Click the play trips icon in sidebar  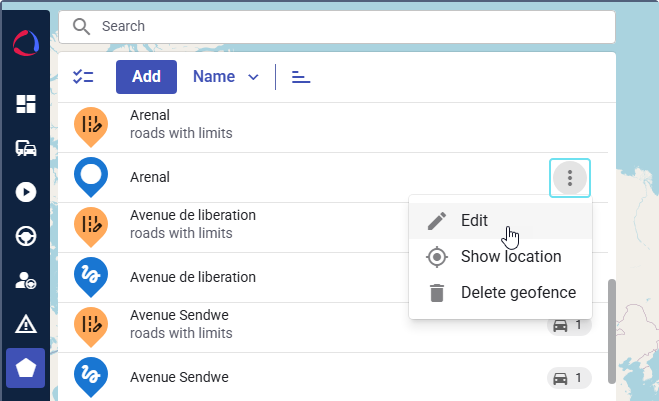pos(26,192)
